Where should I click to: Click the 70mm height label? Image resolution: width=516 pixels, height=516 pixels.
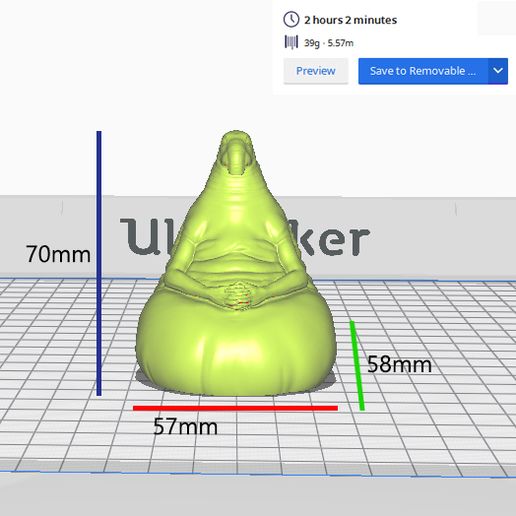pyautogui.click(x=58, y=254)
